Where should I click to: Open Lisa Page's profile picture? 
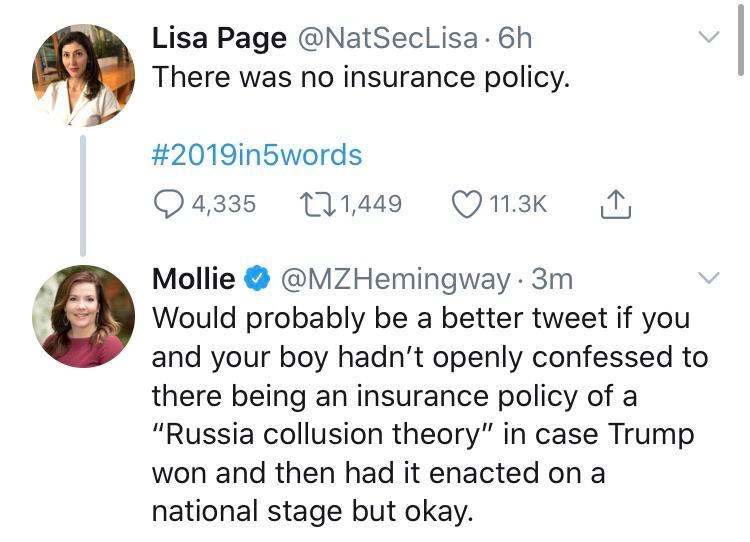tap(83, 75)
